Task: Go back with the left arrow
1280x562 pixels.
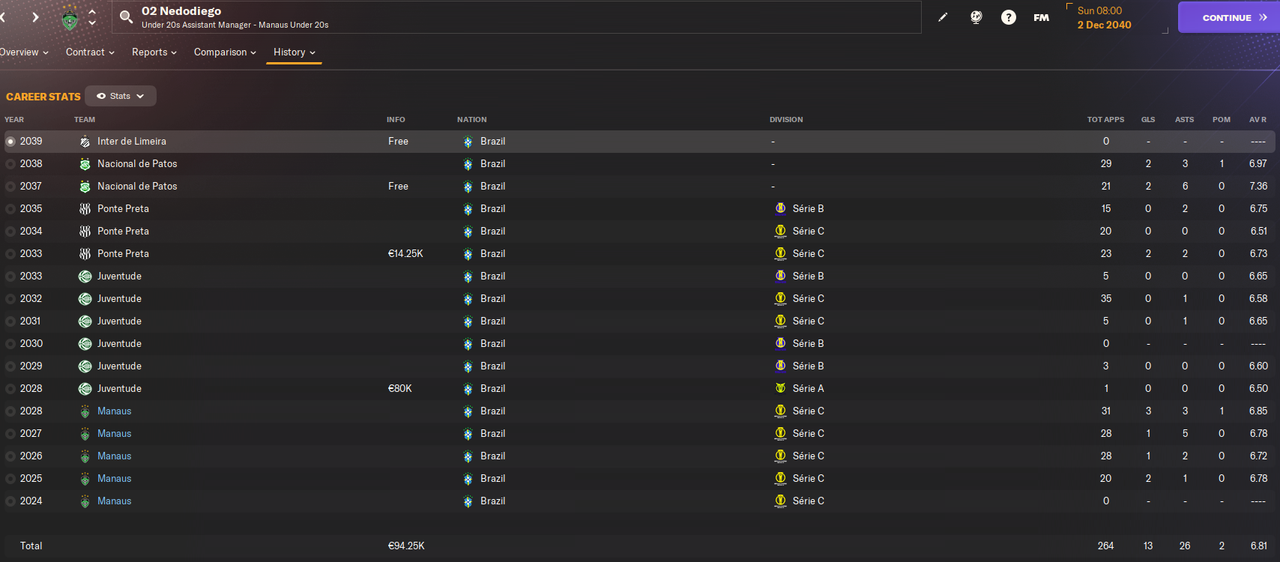Action: (3, 17)
